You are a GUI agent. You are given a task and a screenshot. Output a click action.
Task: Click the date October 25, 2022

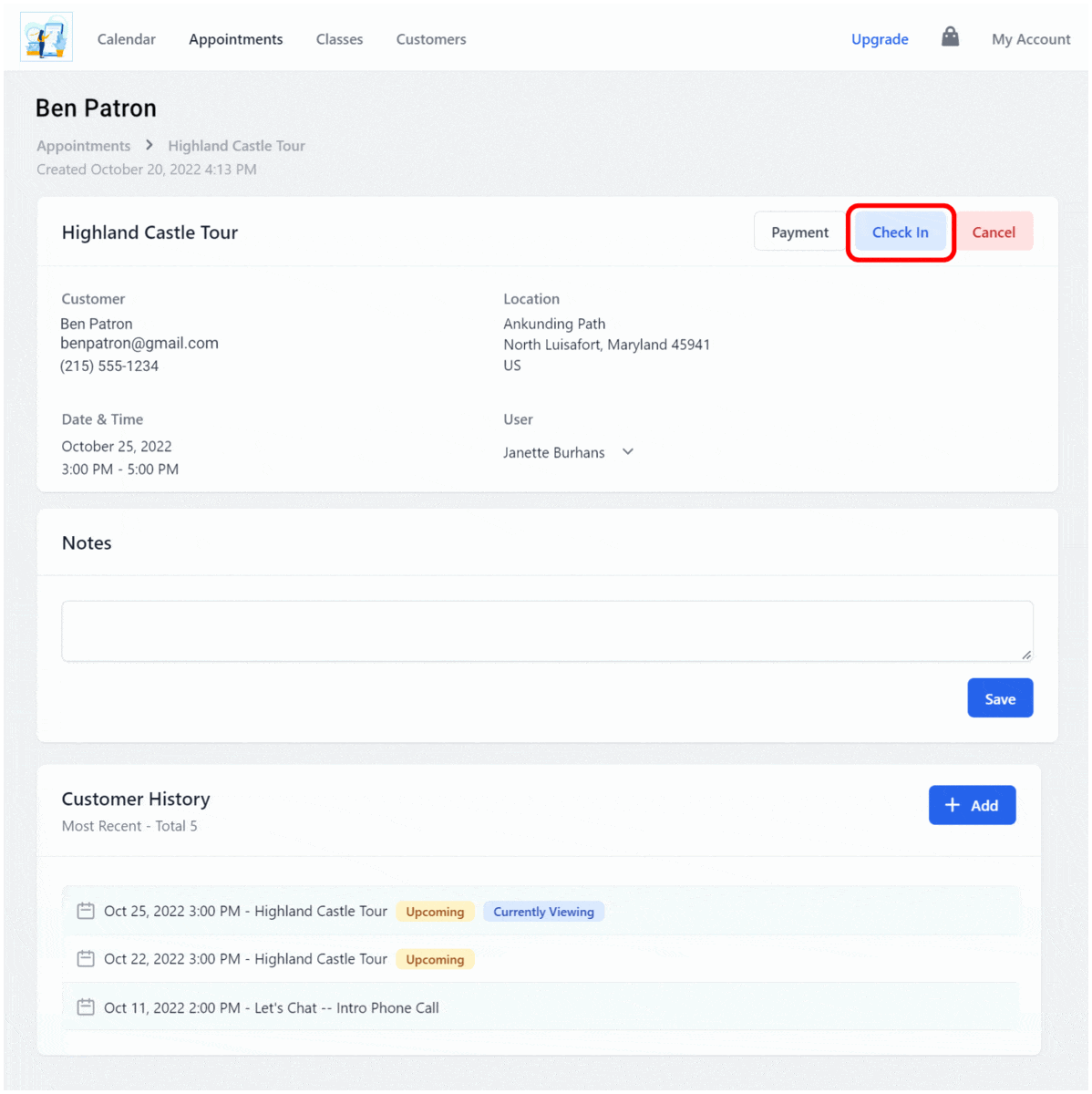[x=117, y=446]
